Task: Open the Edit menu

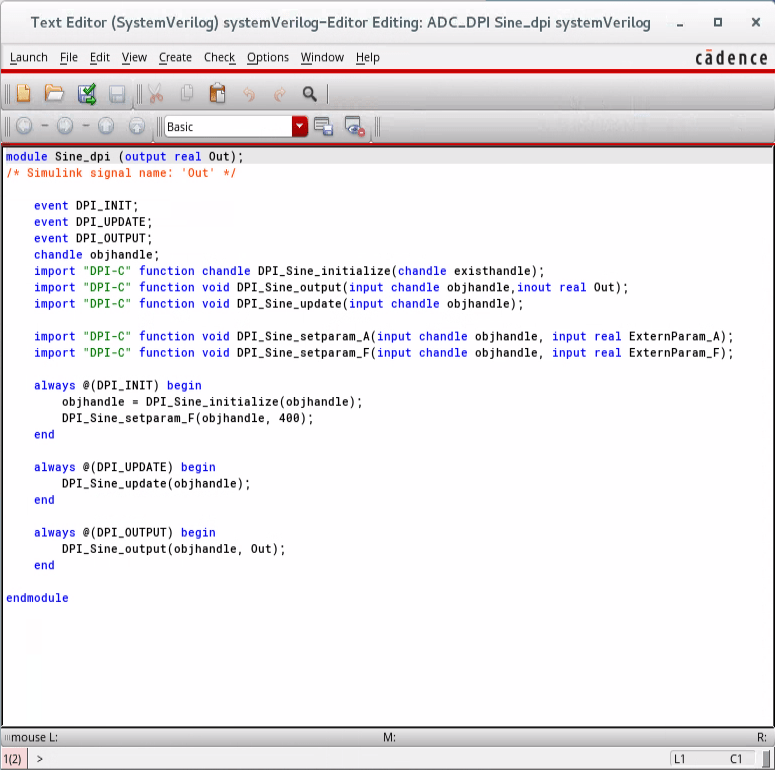Action: tap(100, 58)
